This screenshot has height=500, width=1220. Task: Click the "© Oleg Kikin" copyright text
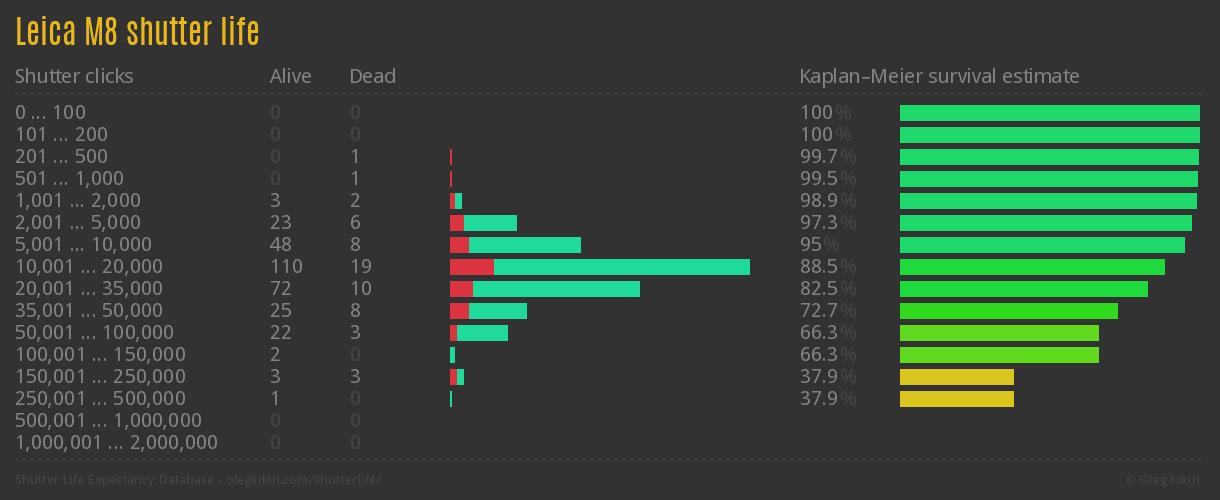click(1164, 480)
